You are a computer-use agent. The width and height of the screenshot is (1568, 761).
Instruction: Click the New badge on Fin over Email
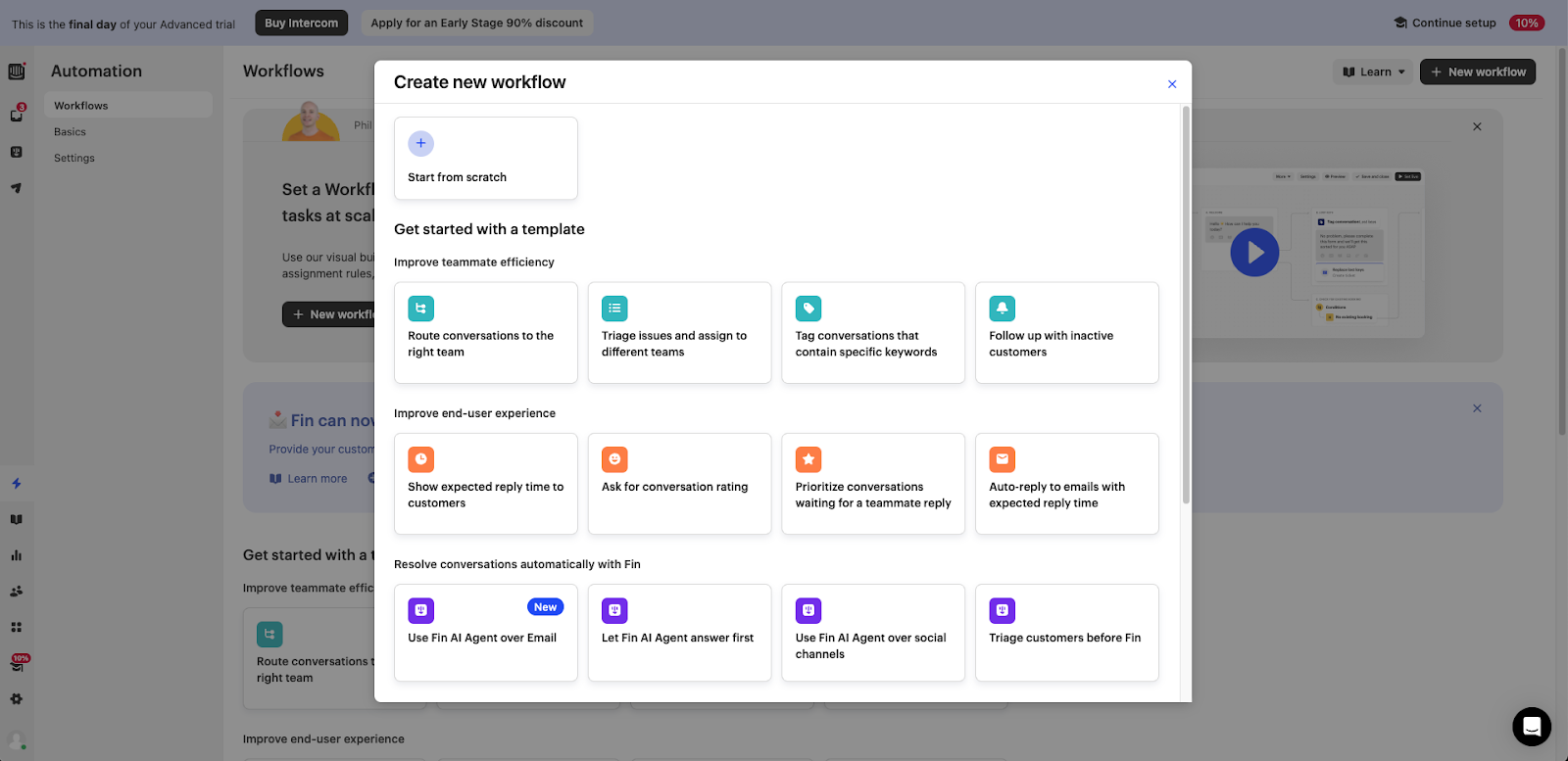[546, 607]
